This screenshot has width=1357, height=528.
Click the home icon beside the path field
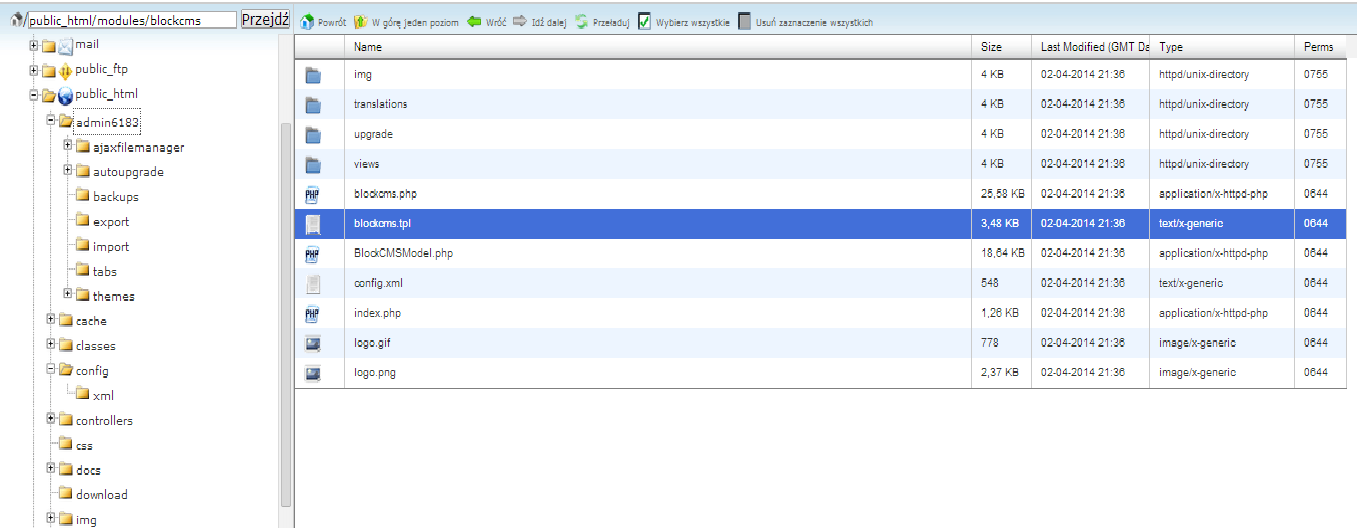tap(15, 20)
